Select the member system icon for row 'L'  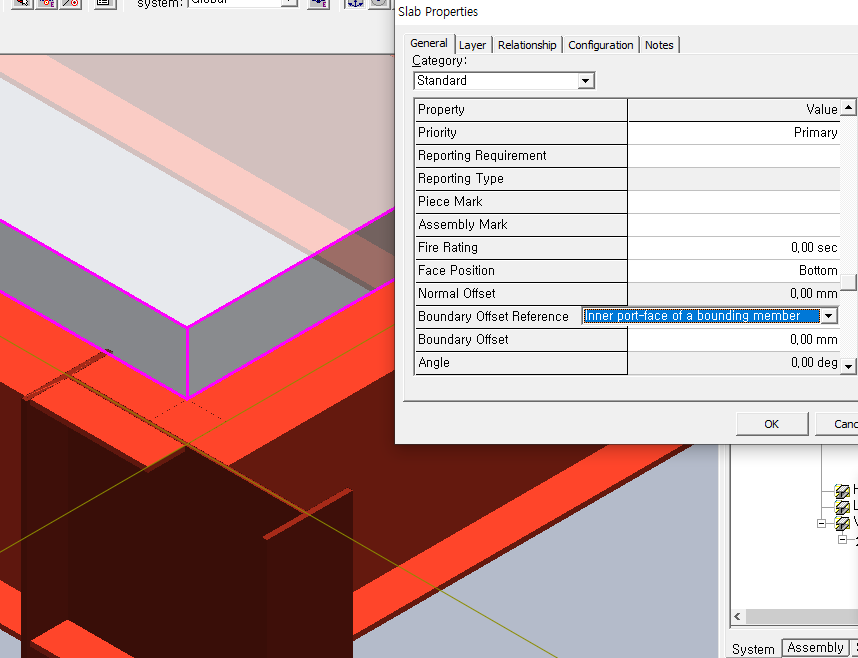pyautogui.click(x=842, y=507)
